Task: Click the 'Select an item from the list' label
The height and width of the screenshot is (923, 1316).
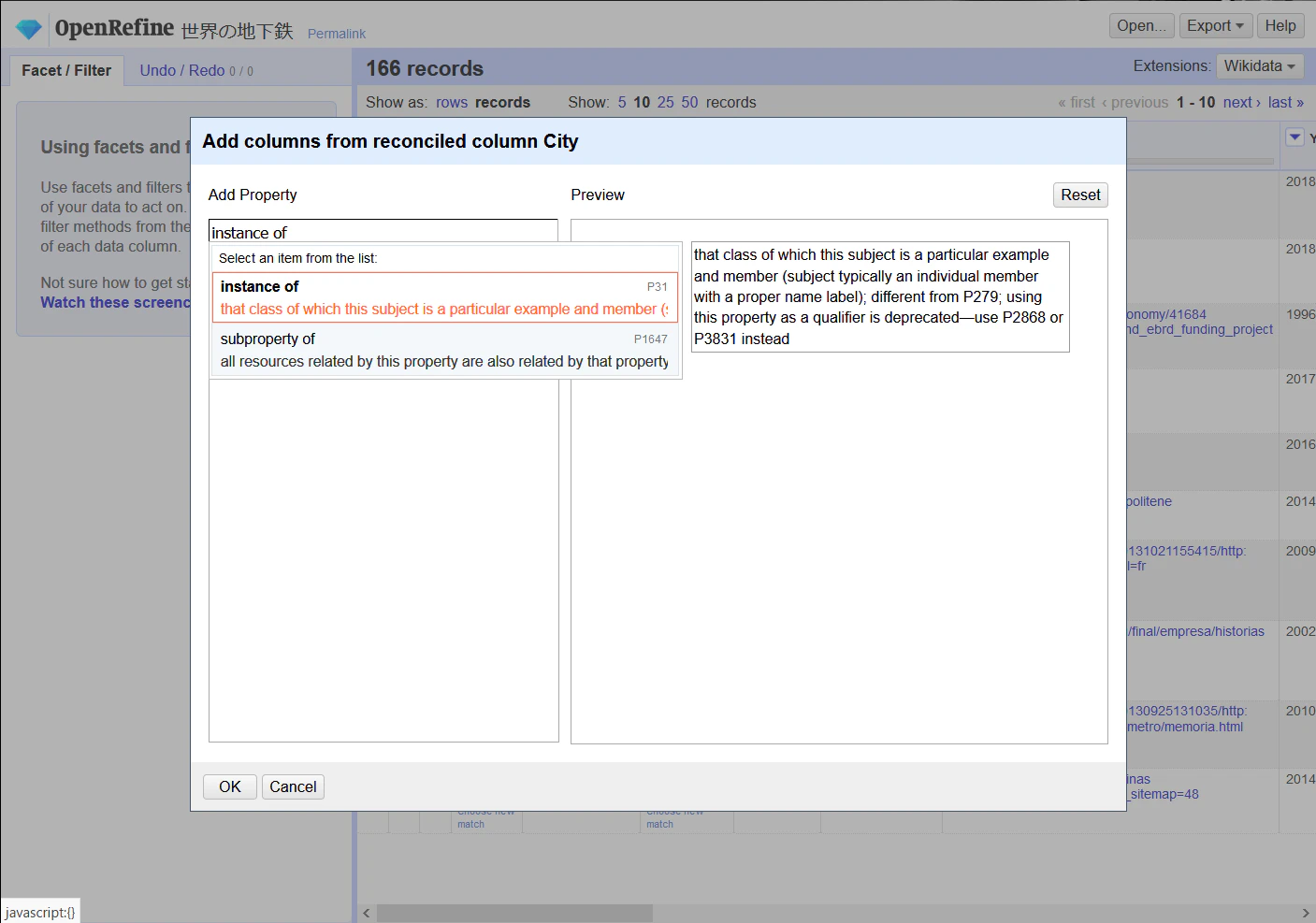Action: click(x=298, y=258)
